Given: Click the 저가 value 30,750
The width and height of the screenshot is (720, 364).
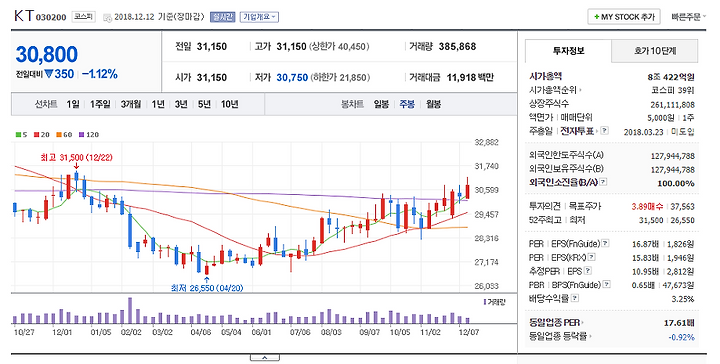Looking at the screenshot, I should pos(292,78).
